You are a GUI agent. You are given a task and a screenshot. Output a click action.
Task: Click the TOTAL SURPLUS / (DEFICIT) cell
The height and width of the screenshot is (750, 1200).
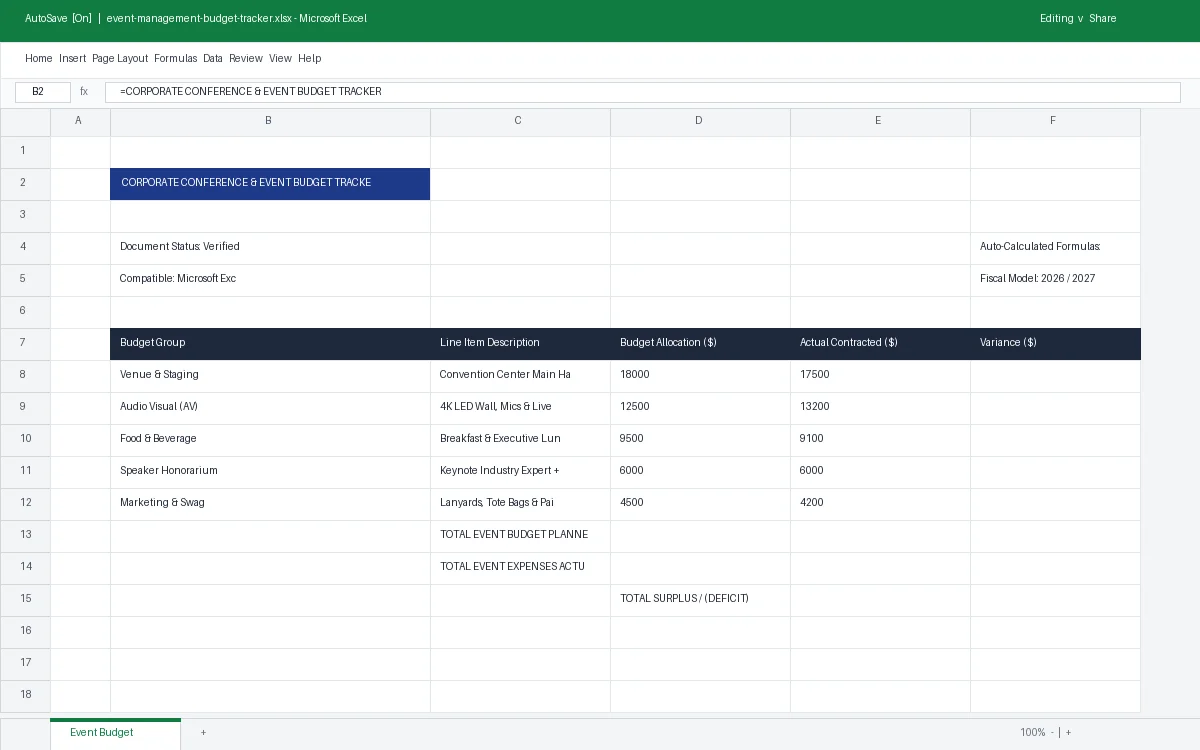click(700, 600)
